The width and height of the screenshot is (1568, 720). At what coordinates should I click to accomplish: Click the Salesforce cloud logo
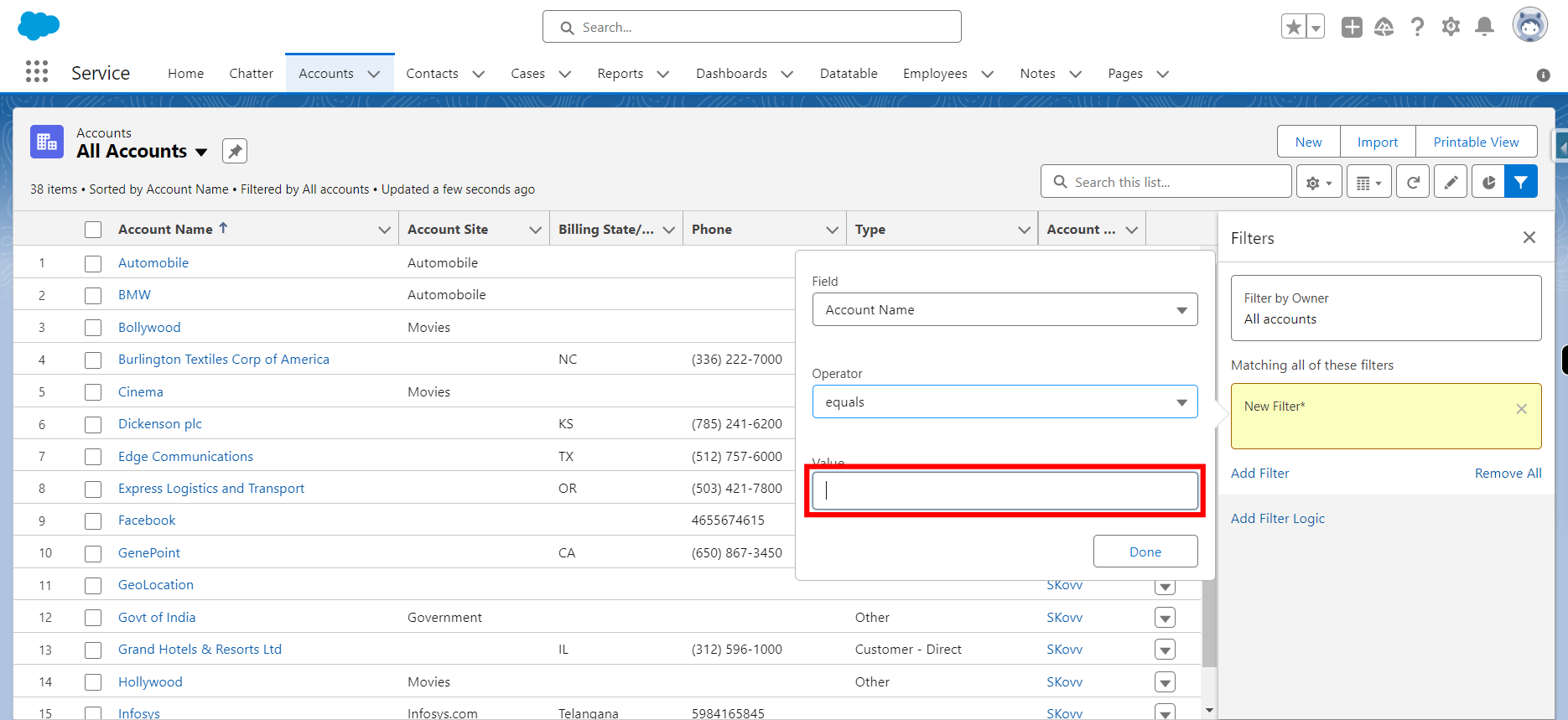[x=39, y=26]
